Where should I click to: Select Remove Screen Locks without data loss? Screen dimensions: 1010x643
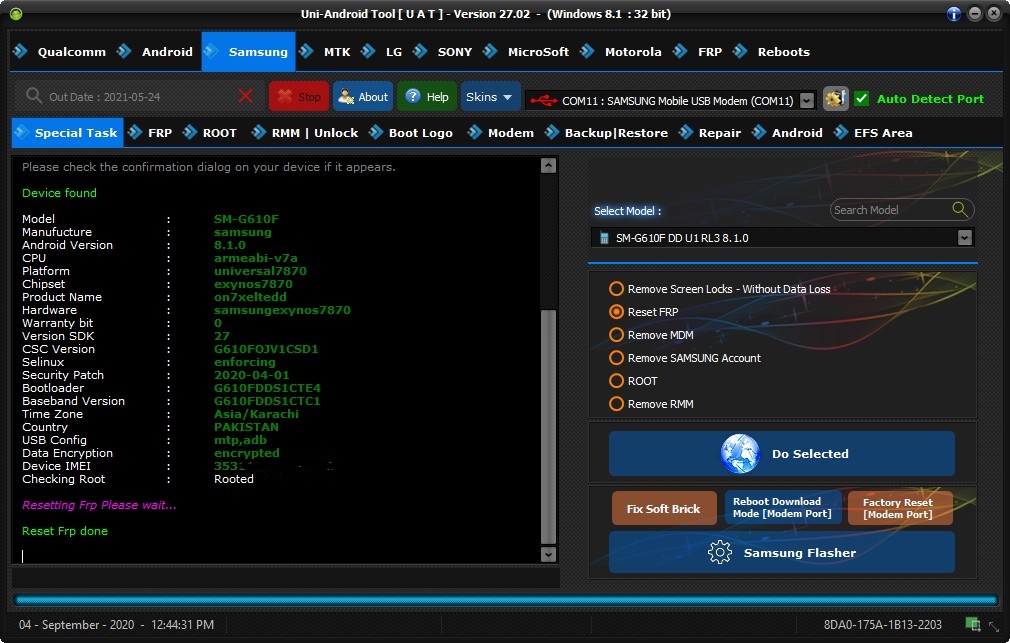[617, 289]
